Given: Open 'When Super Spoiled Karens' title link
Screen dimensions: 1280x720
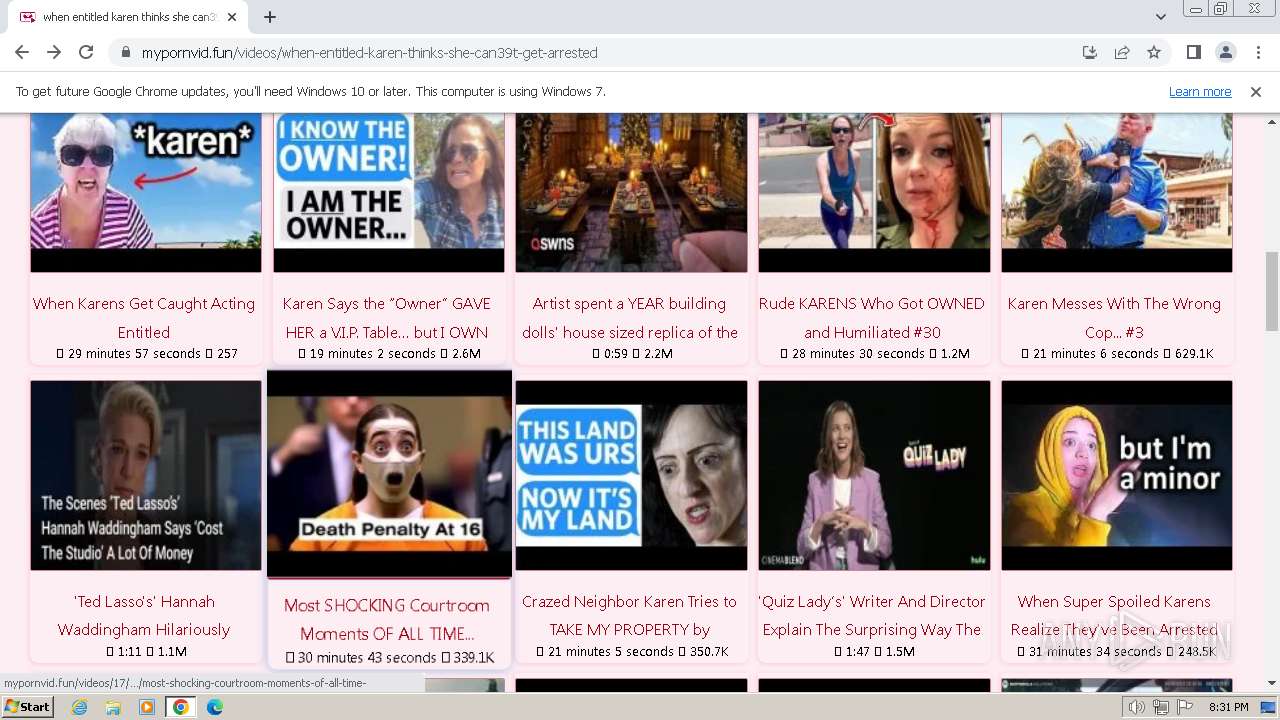Looking at the screenshot, I should 1114,615.
